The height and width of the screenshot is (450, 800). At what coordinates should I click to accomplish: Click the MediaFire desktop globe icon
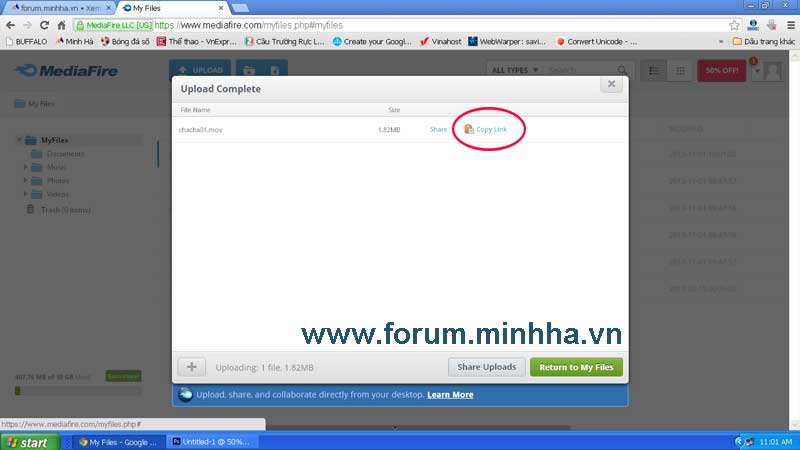tap(185, 394)
